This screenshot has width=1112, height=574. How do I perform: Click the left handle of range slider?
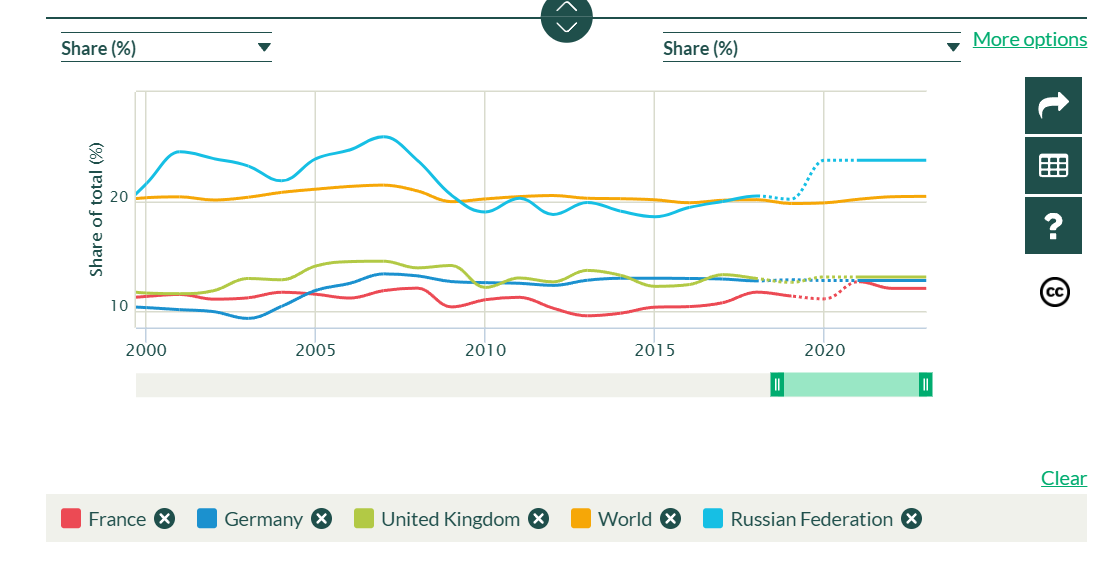(777, 384)
